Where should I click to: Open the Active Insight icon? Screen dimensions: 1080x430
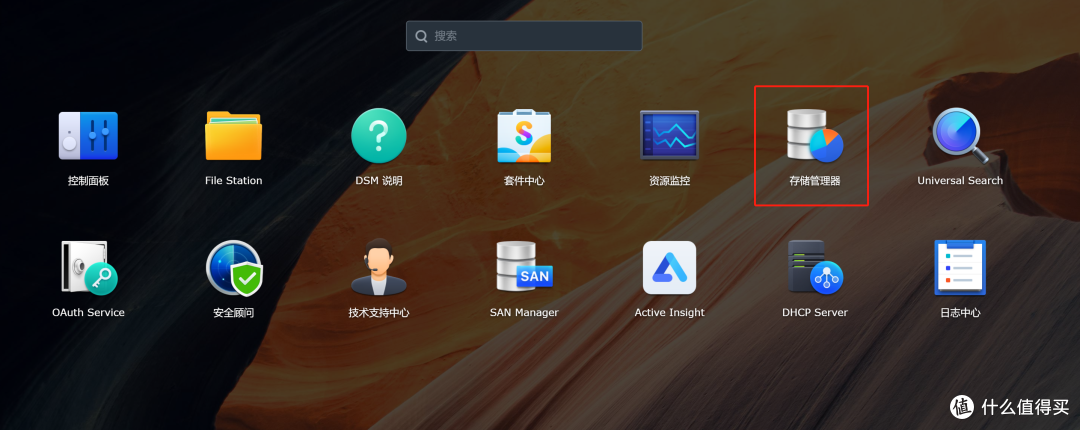click(669, 267)
